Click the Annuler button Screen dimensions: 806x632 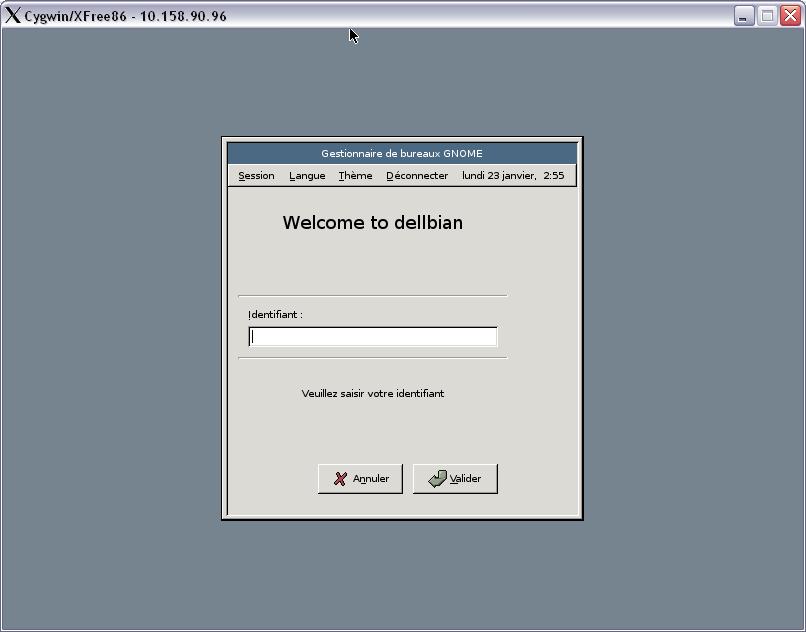pos(360,479)
